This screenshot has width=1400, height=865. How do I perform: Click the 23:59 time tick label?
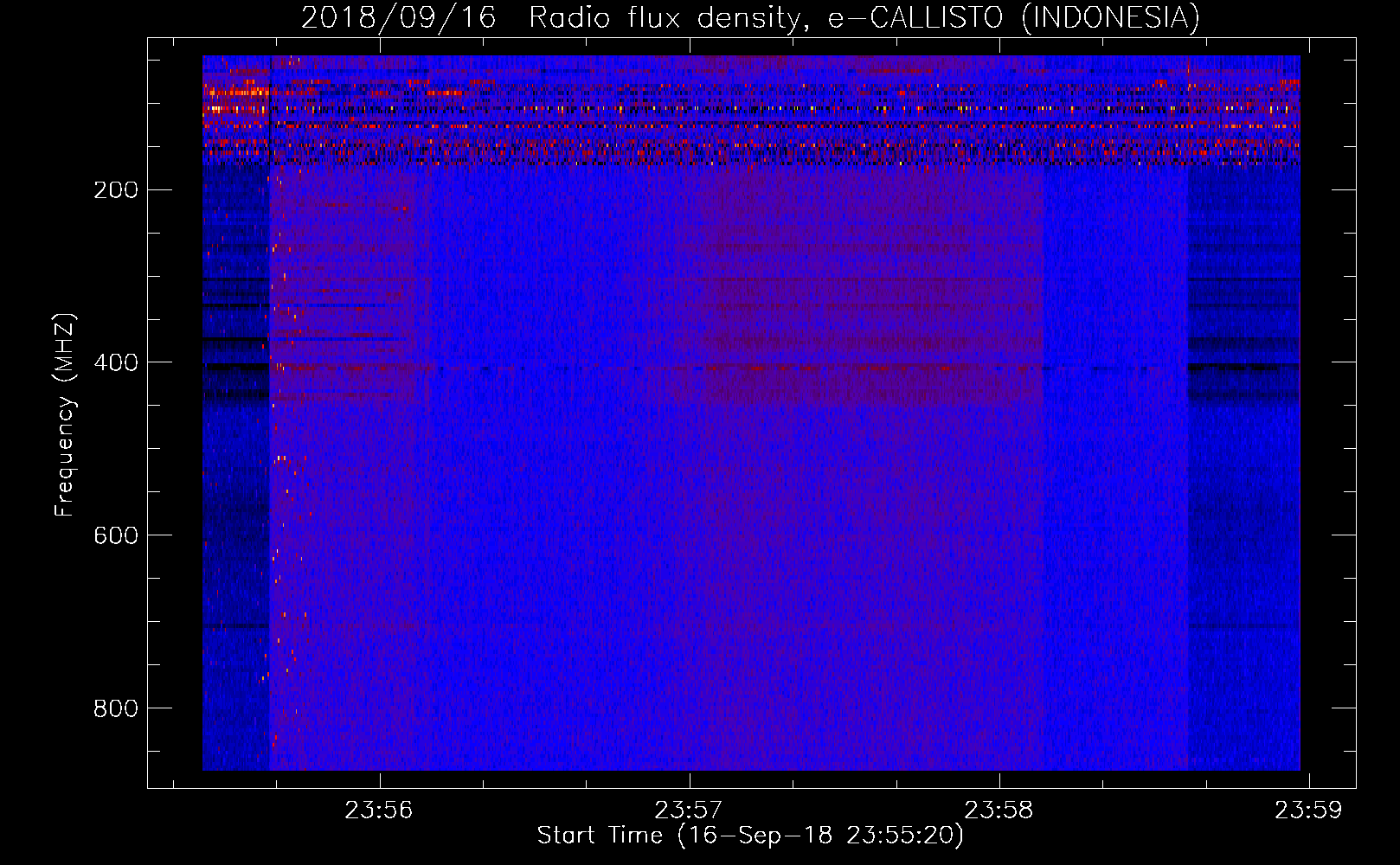point(1308,810)
